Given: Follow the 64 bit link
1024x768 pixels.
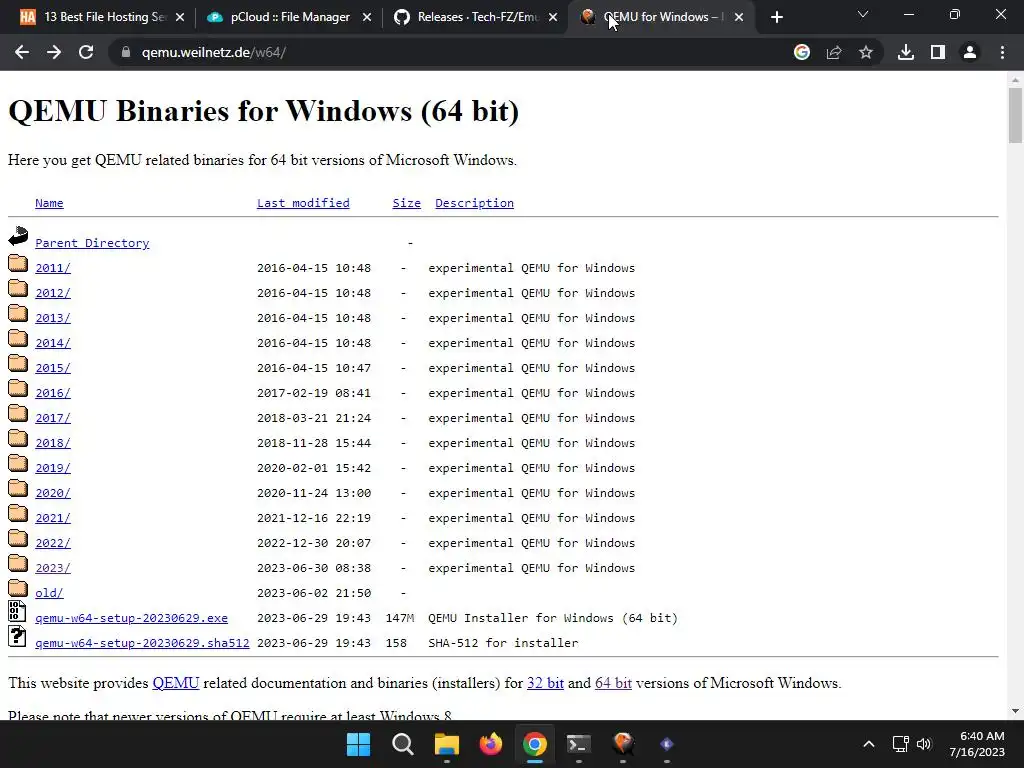Looking at the screenshot, I should pyautogui.click(x=613, y=683).
